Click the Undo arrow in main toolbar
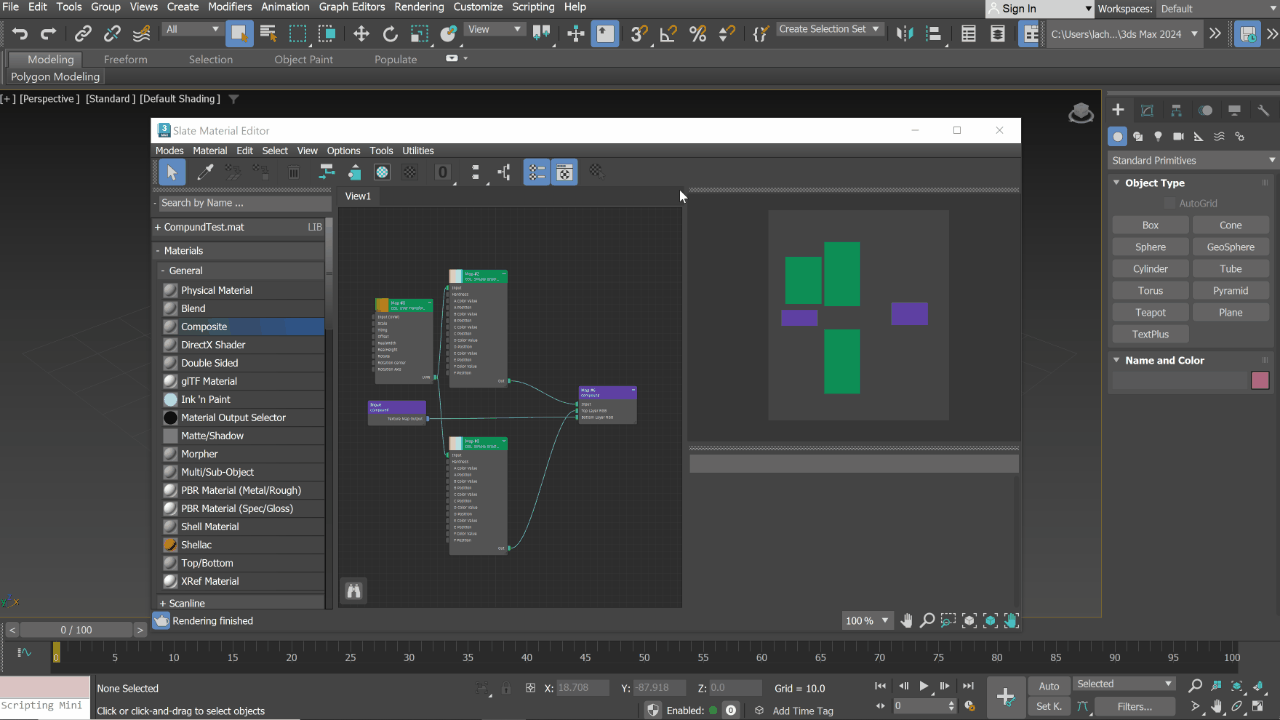This screenshot has height=720, width=1280. point(19,34)
